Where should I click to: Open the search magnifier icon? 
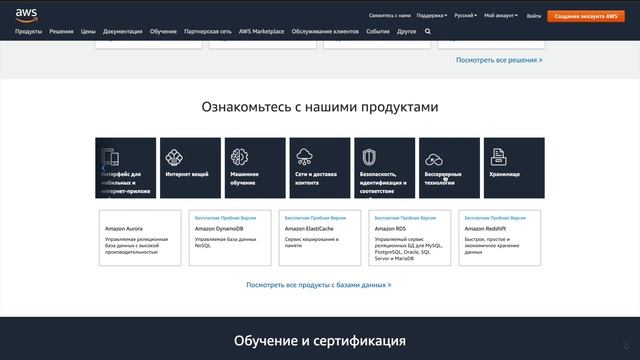click(427, 31)
